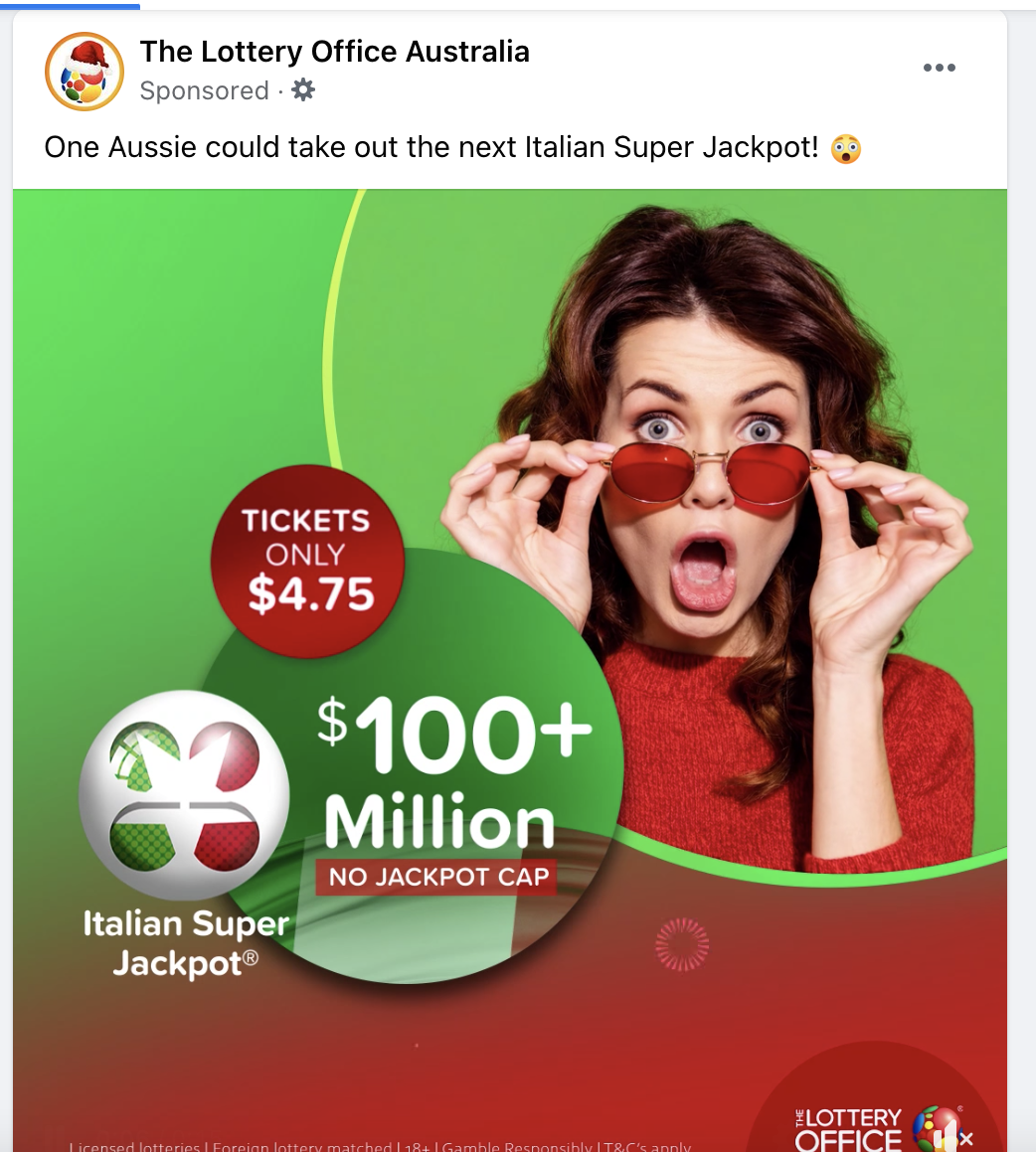
Task: Click the woman's red sunglasses in the ad
Action: coord(711,474)
